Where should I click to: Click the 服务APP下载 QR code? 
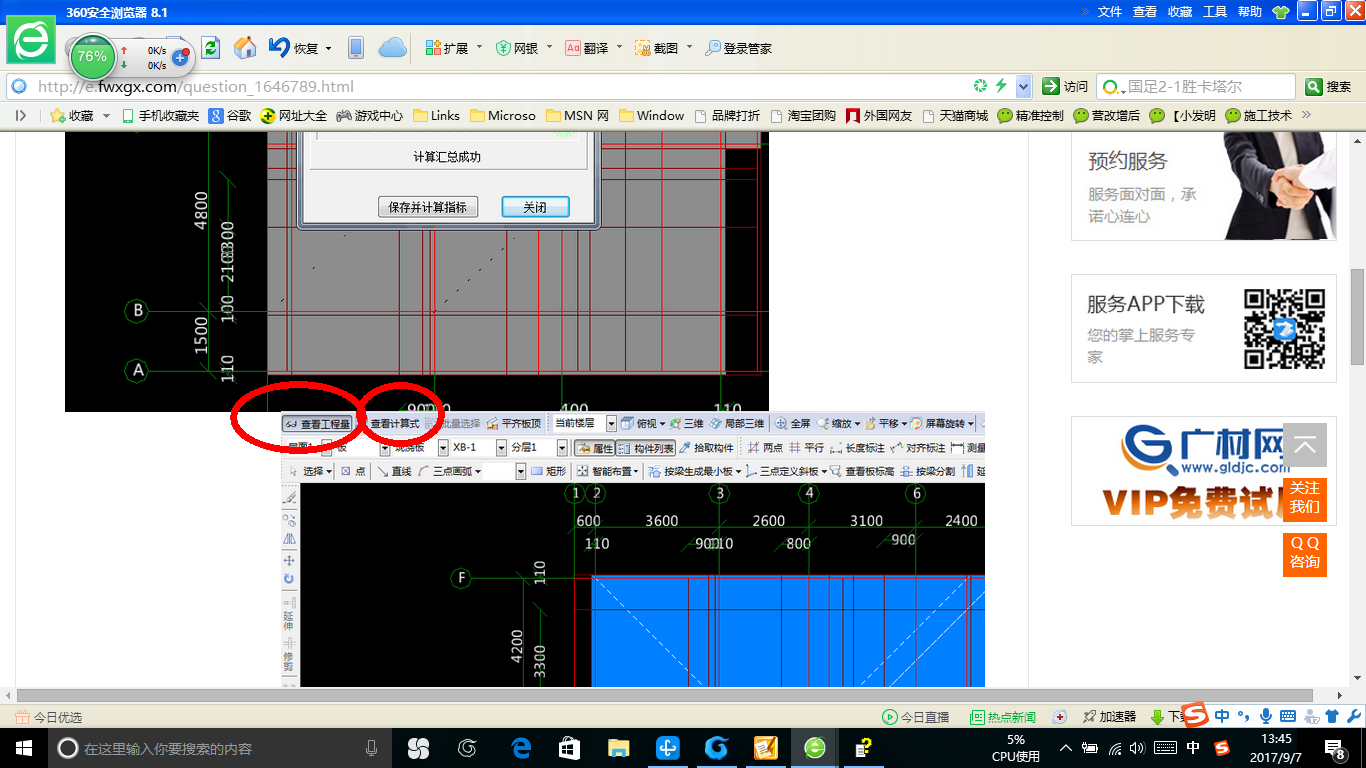[x=1284, y=330]
